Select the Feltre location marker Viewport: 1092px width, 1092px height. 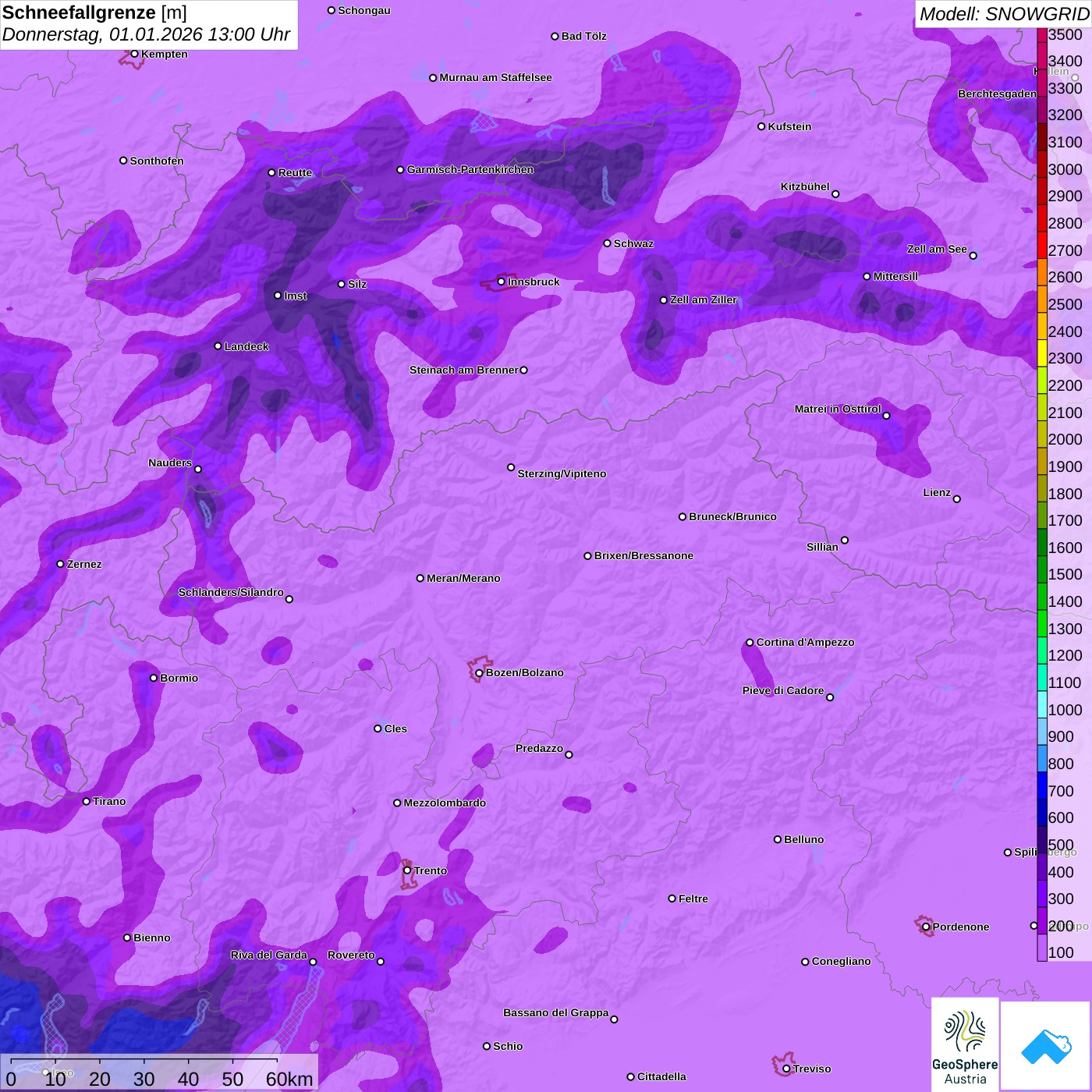pyautogui.click(x=672, y=899)
